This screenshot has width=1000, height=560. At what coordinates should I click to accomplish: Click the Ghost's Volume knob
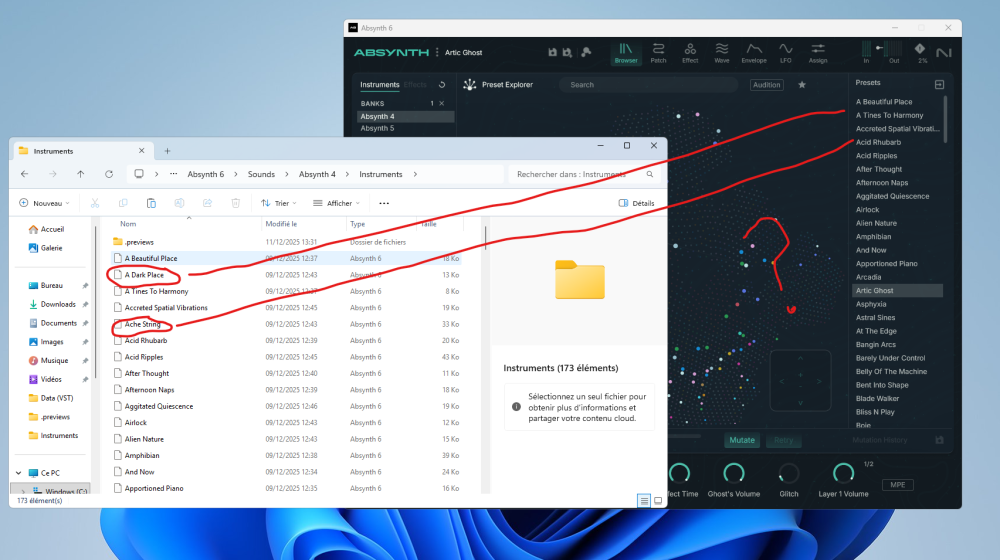tap(733, 473)
